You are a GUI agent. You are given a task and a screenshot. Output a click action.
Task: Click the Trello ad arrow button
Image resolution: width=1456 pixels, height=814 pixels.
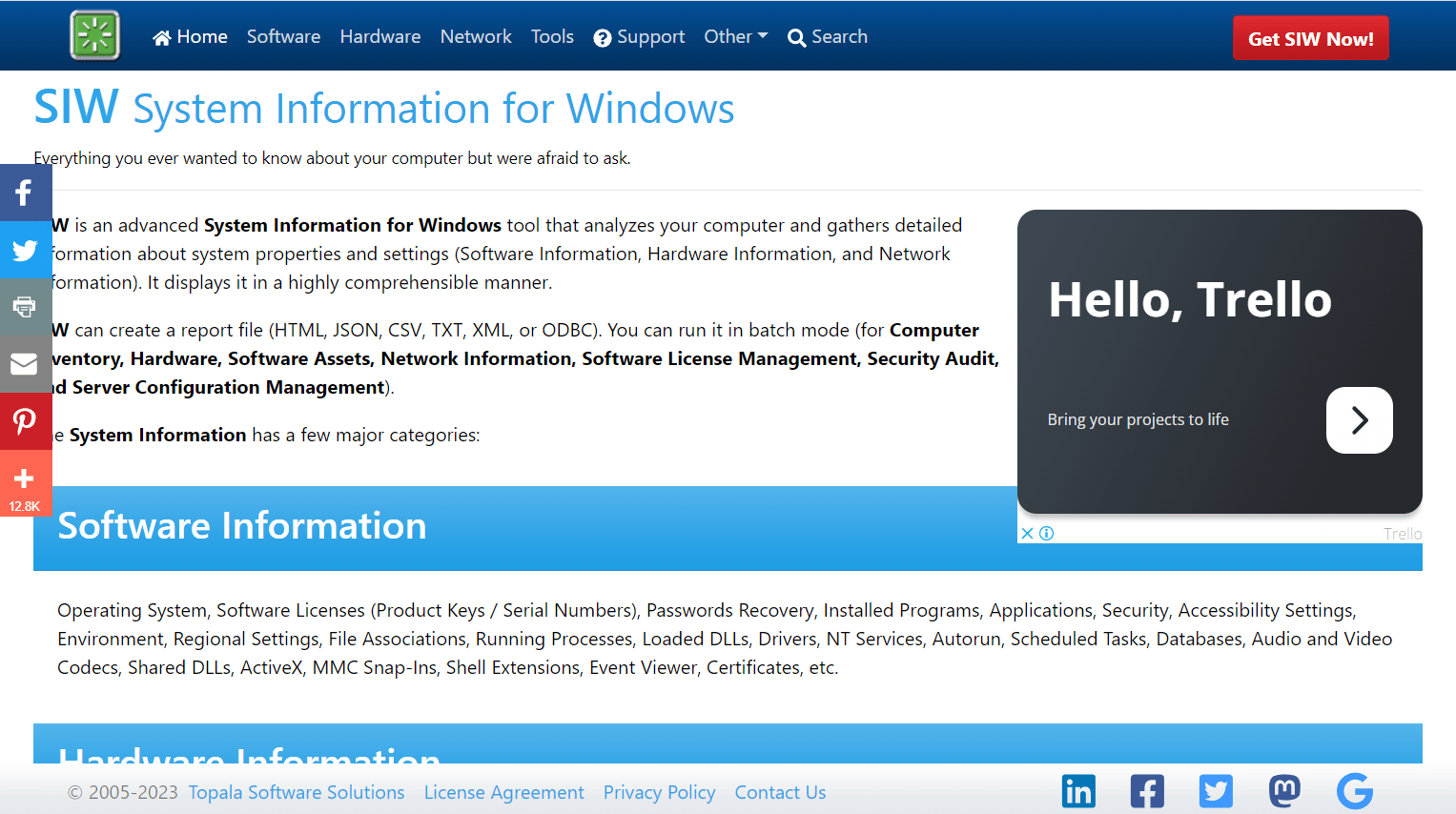click(1360, 420)
